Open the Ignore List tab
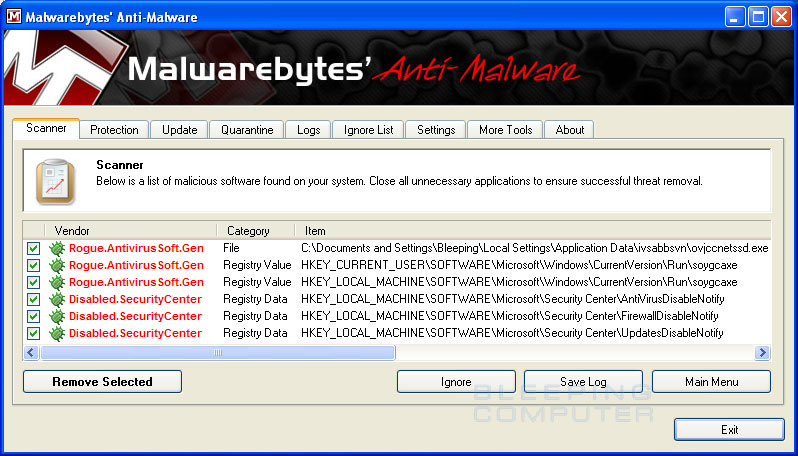This screenshot has width=798, height=456. pos(368,130)
